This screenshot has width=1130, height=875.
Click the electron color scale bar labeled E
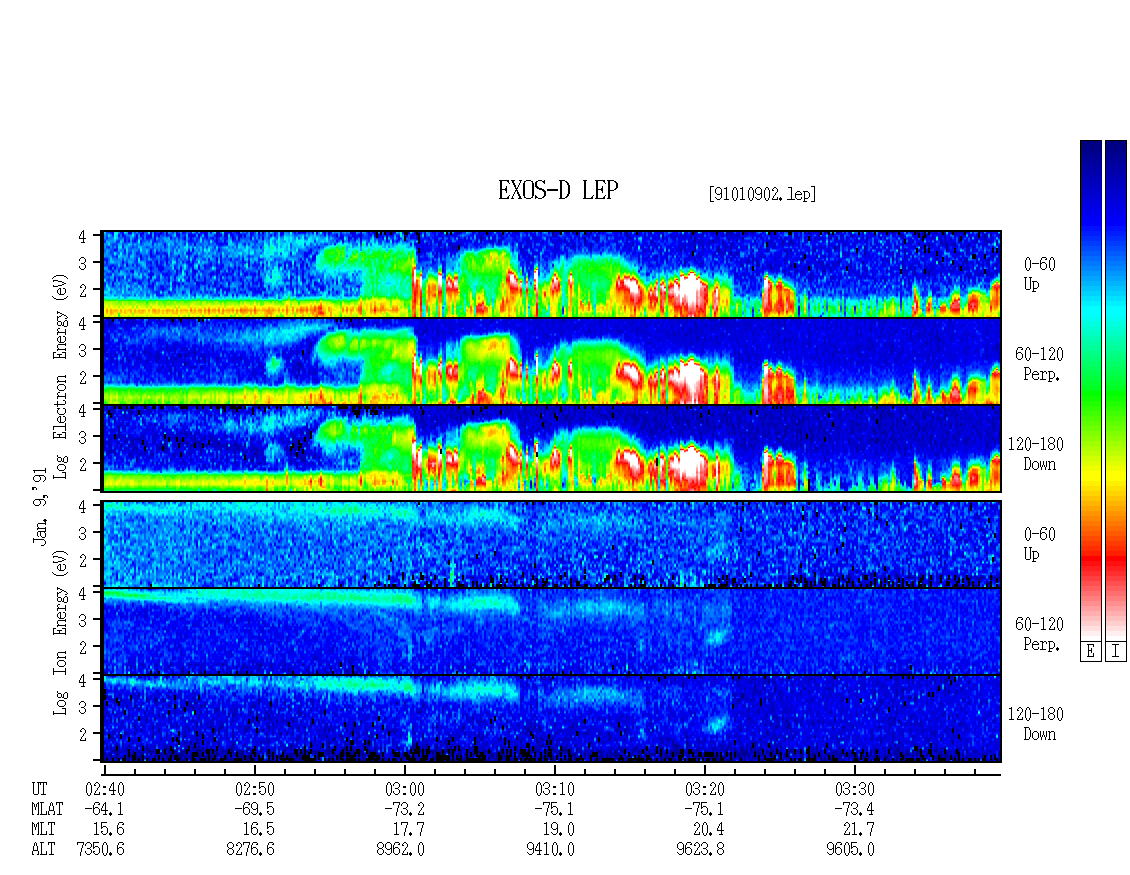[1090, 390]
